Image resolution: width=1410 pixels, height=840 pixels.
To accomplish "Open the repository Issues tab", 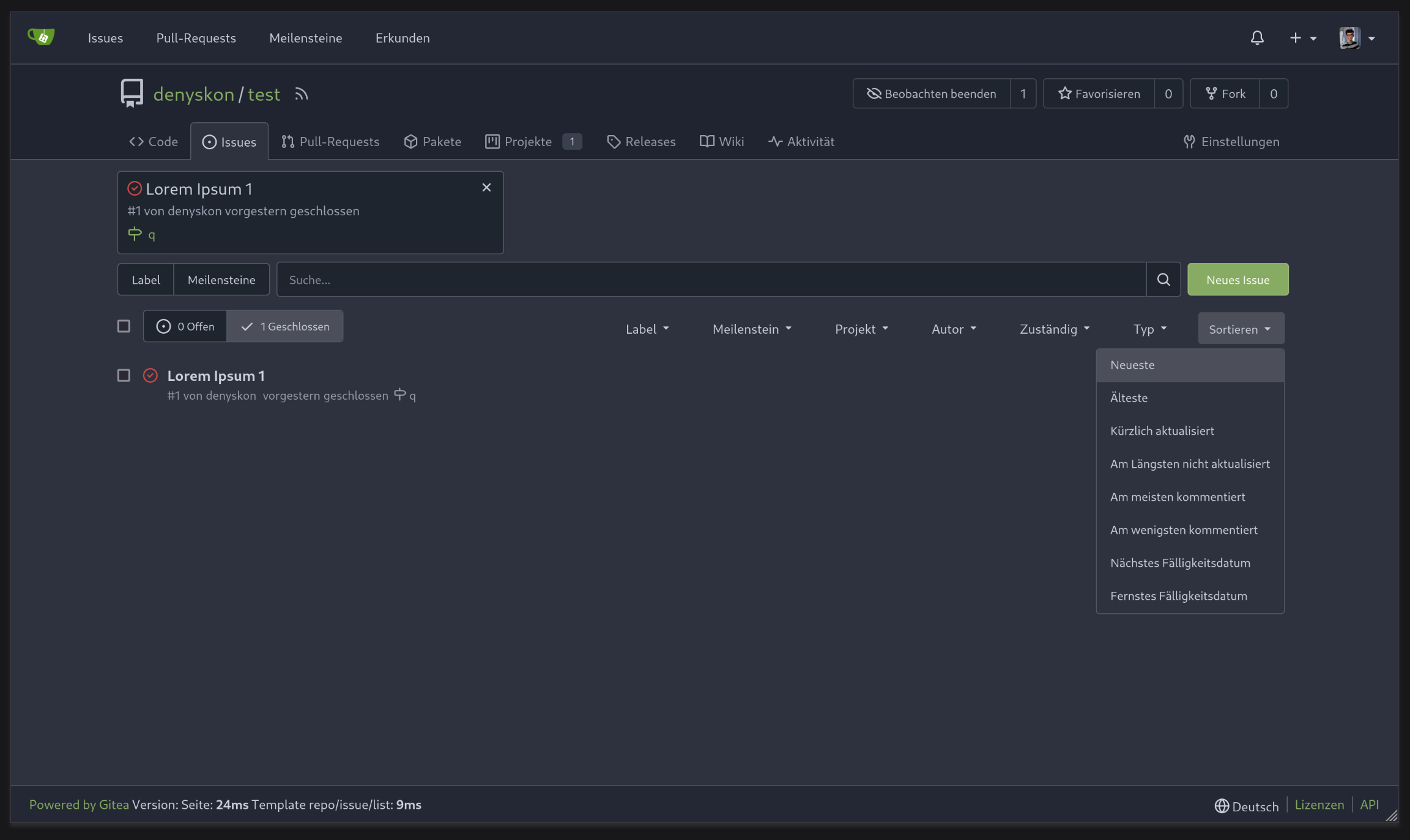I will 229,142.
